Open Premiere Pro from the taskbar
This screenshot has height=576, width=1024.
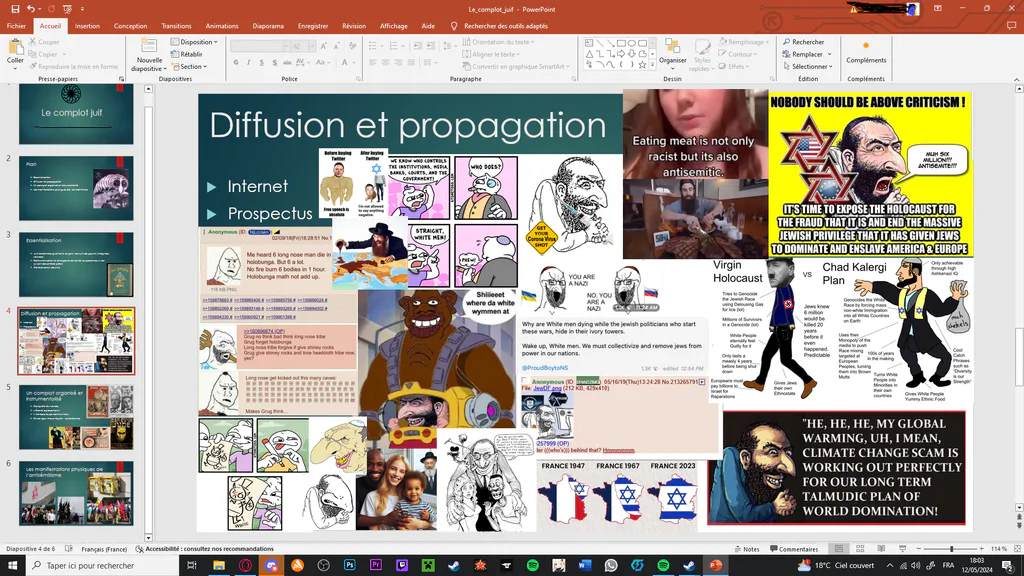[376, 566]
